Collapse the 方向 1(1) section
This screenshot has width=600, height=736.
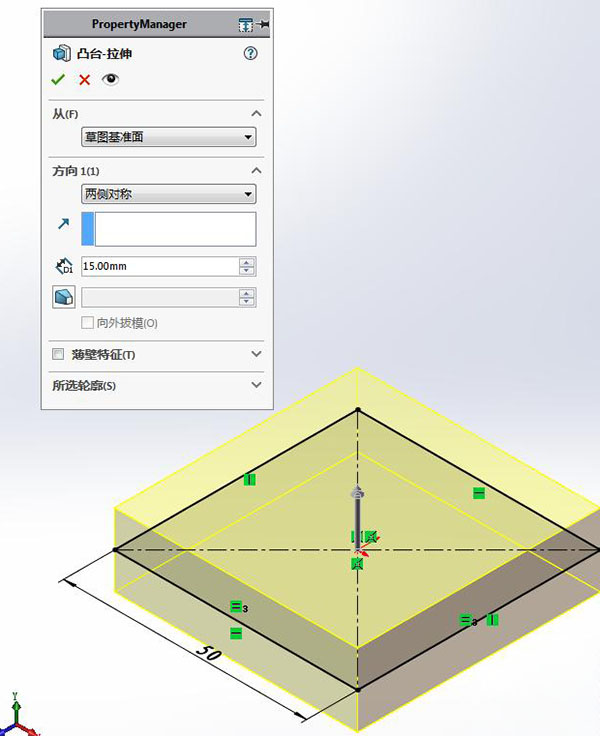pos(256,170)
